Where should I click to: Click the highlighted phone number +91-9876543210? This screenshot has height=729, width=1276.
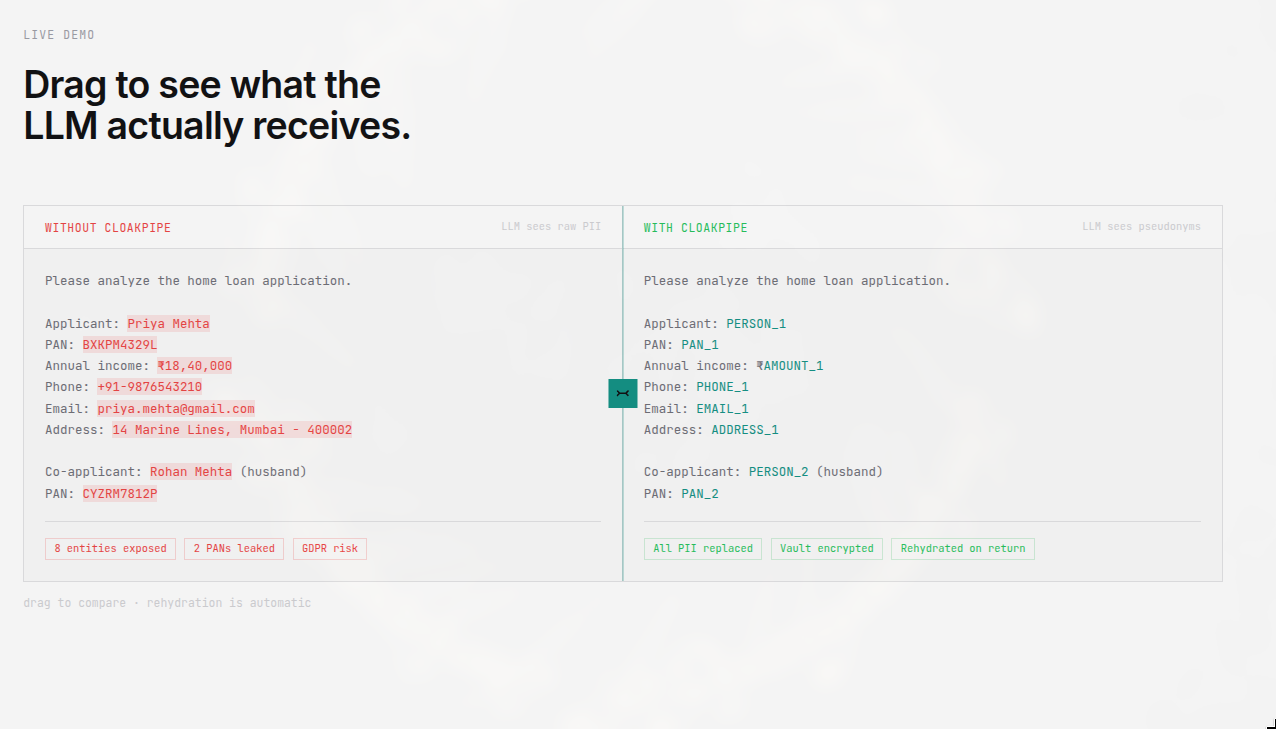149,386
